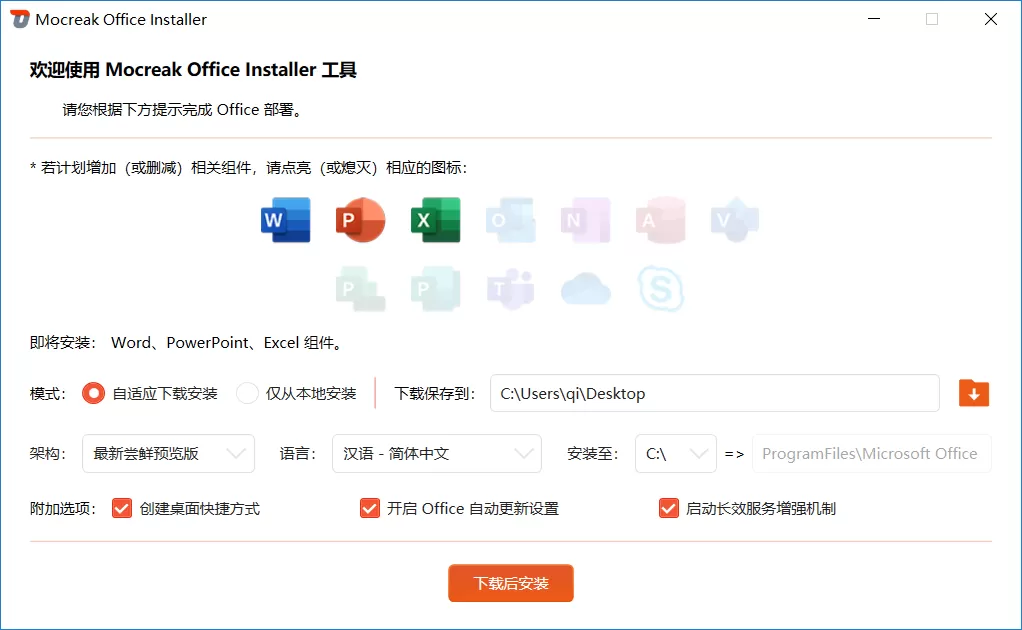1022x630 pixels.
Task: Select the 仅从本地安装 mode
Action: click(246, 393)
